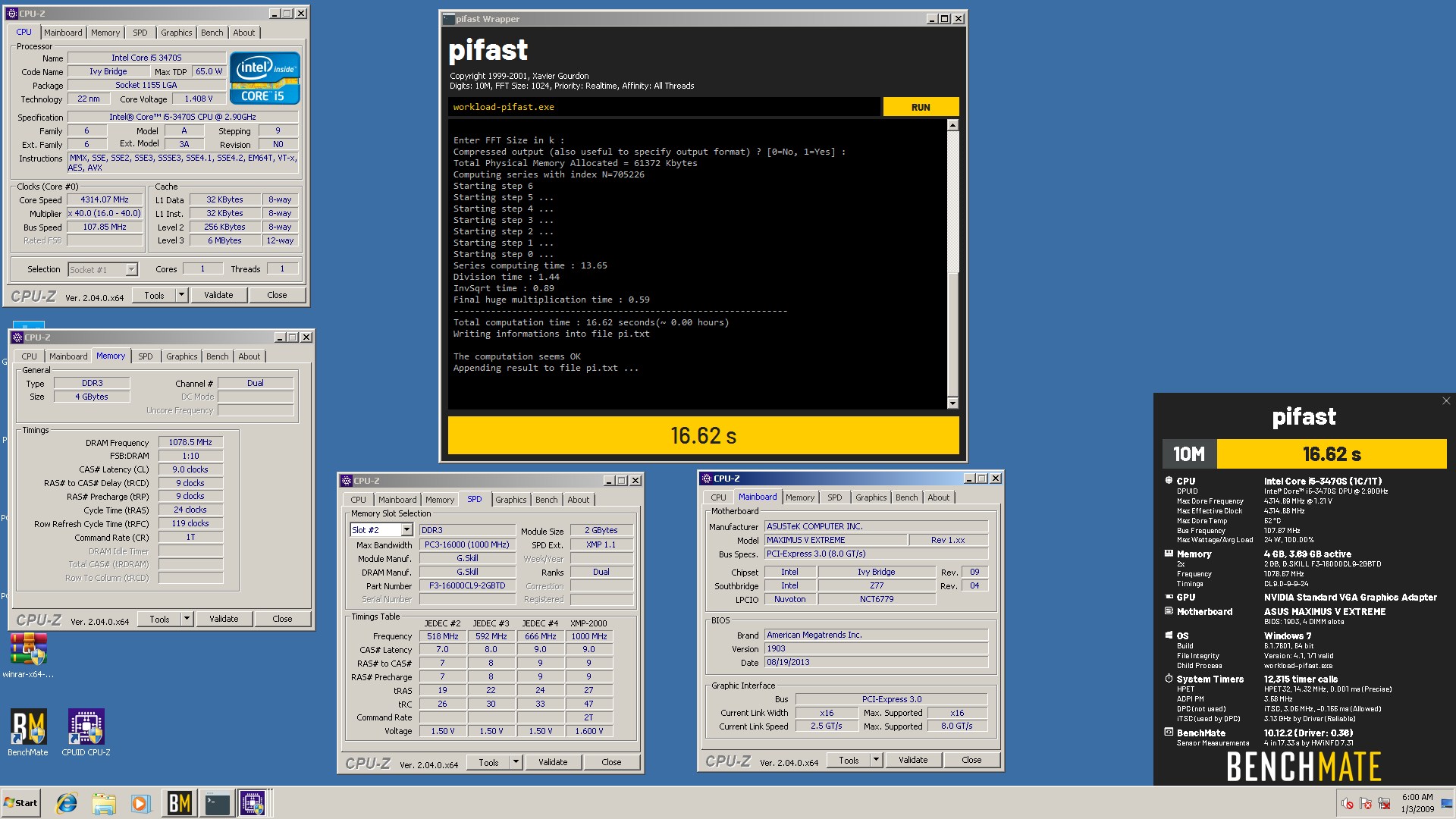Screen dimensions: 1456x819
Task: Click Tools button in CPU-Z SPD window
Action: coord(488,762)
